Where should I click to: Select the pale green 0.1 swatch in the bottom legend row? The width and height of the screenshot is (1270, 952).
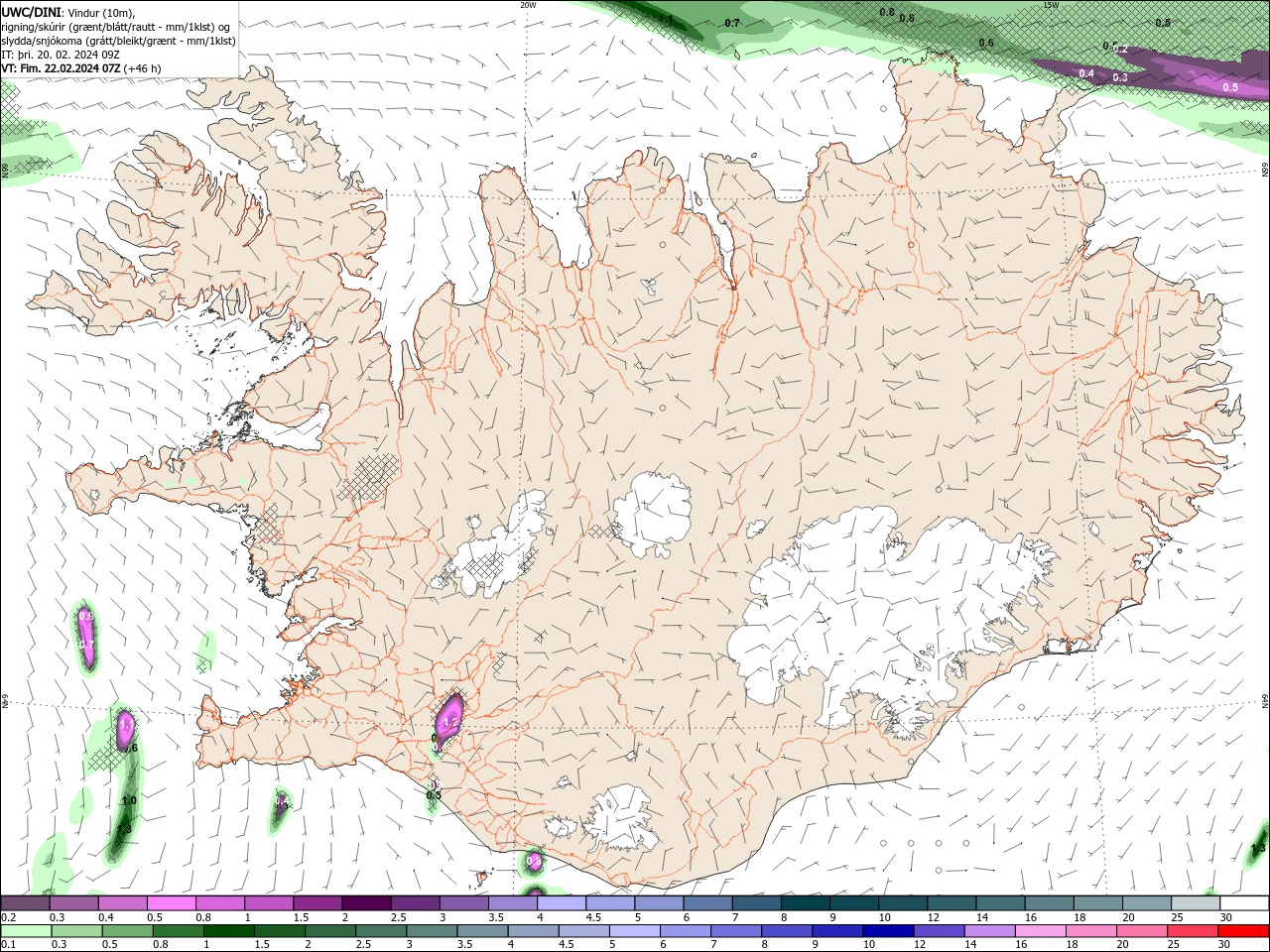(26, 931)
